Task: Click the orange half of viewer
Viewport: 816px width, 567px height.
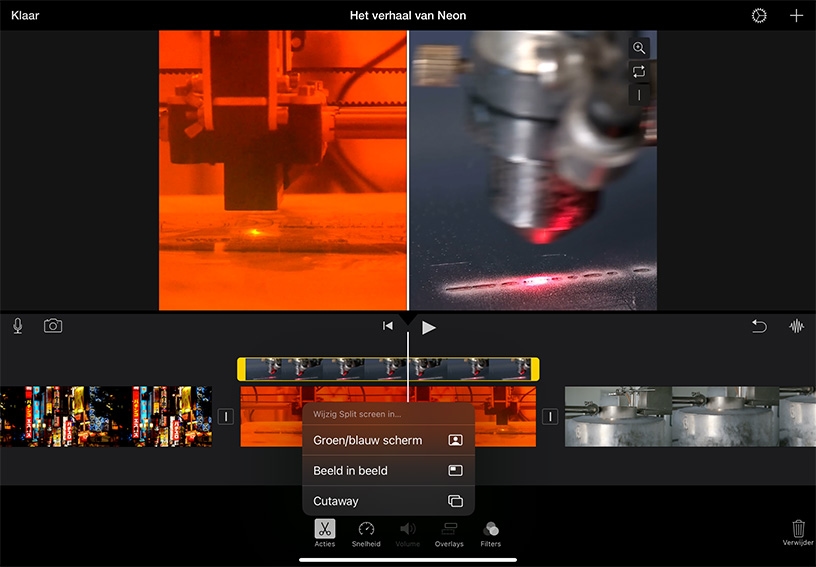Action: click(283, 170)
